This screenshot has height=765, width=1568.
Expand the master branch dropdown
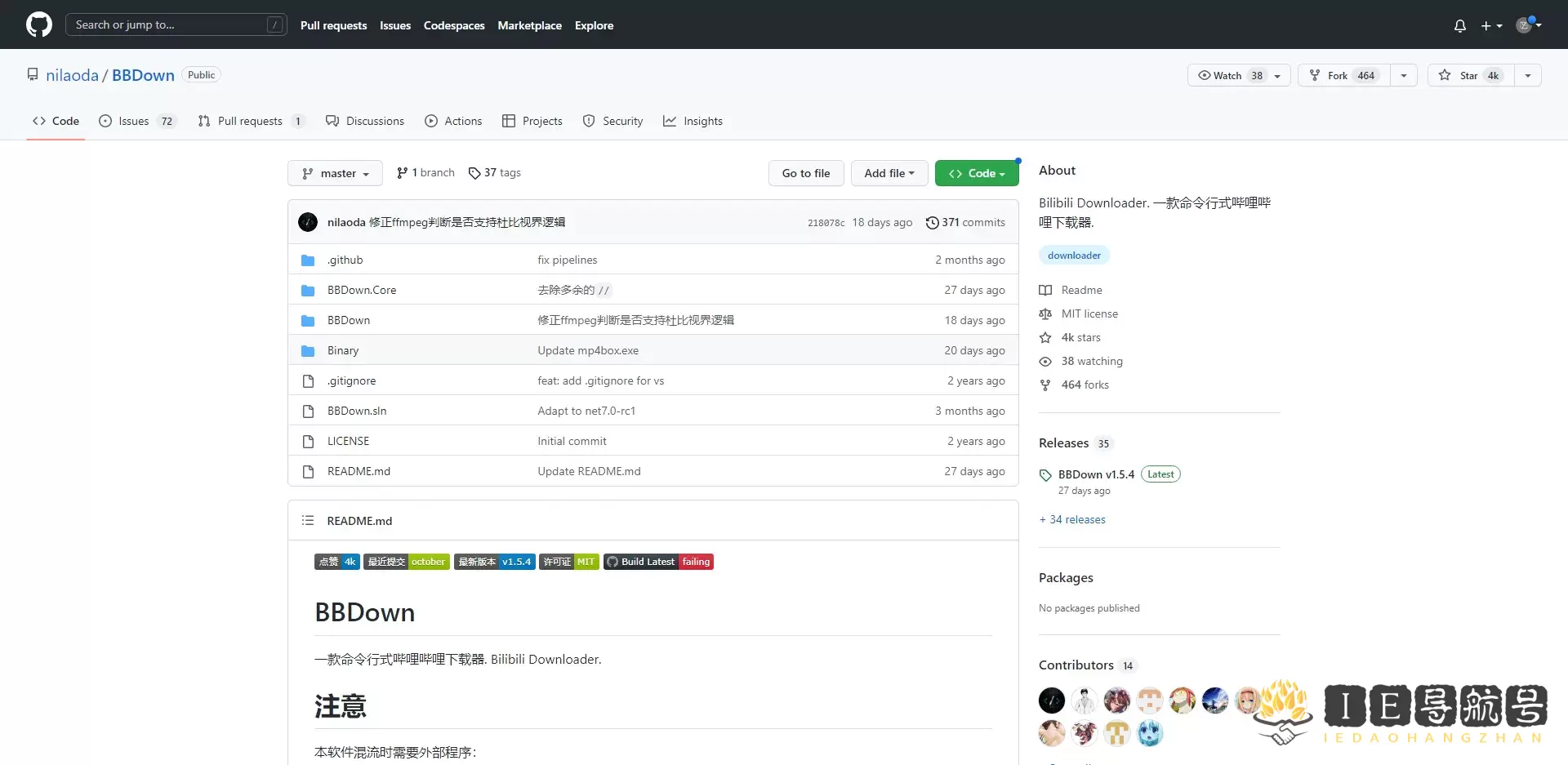(x=335, y=173)
